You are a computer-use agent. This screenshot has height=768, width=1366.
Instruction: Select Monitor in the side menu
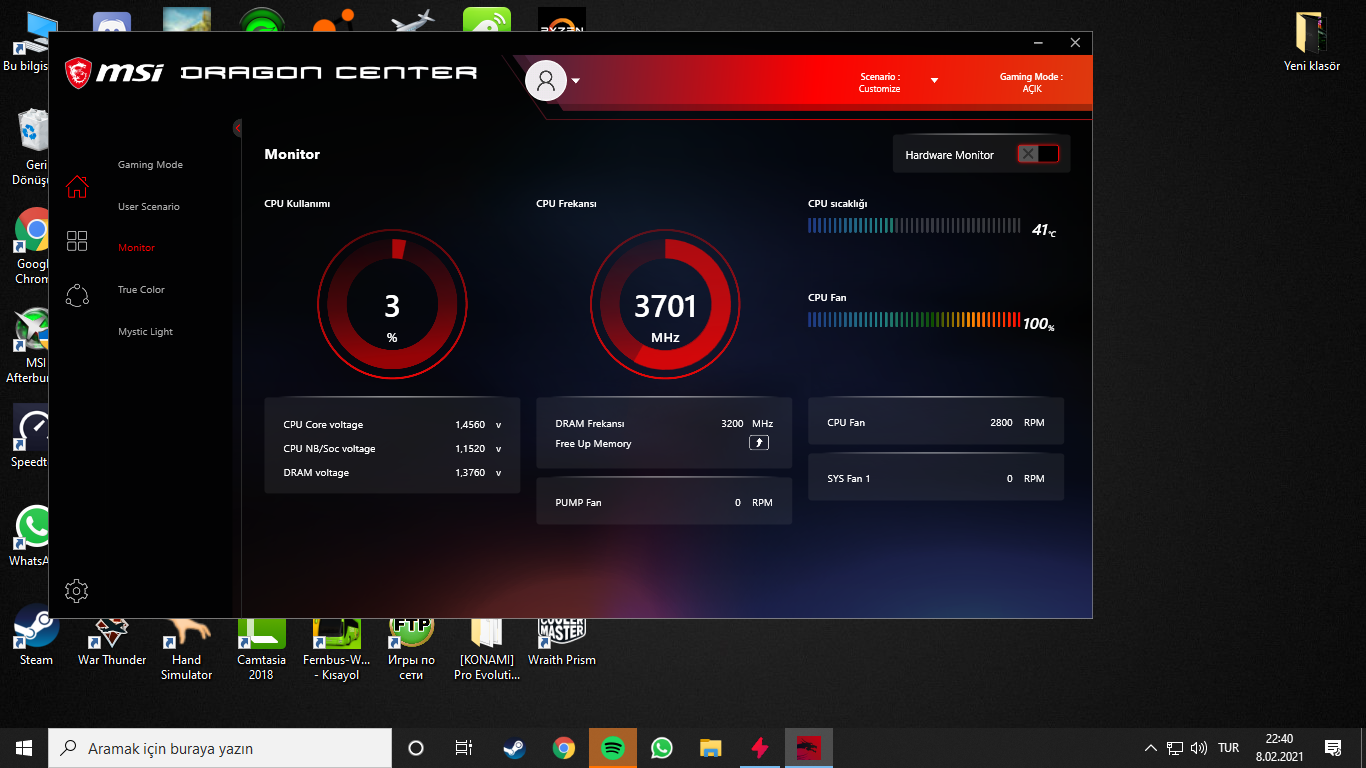[136, 248]
